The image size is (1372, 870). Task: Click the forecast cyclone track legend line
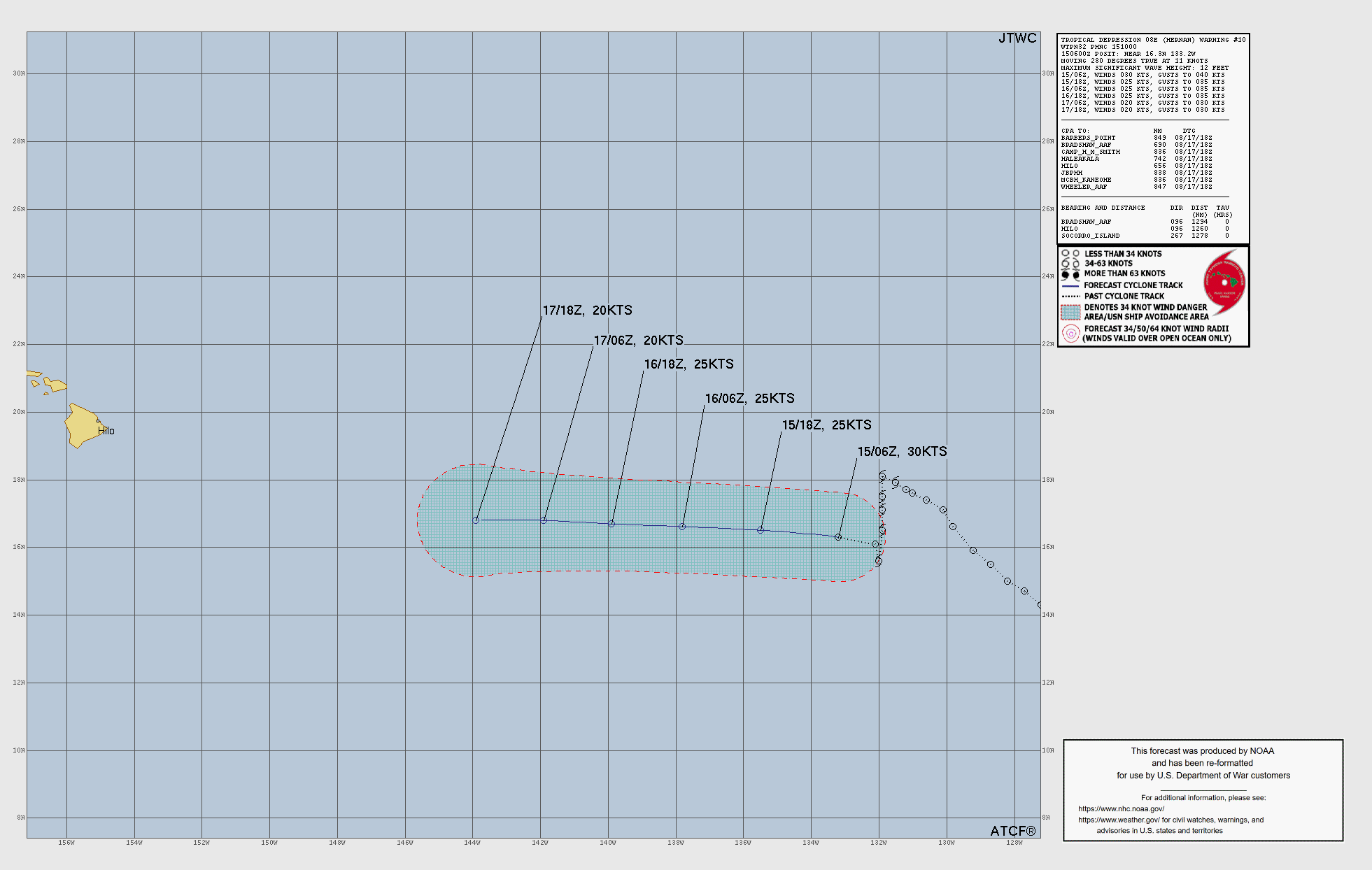[x=1070, y=286]
